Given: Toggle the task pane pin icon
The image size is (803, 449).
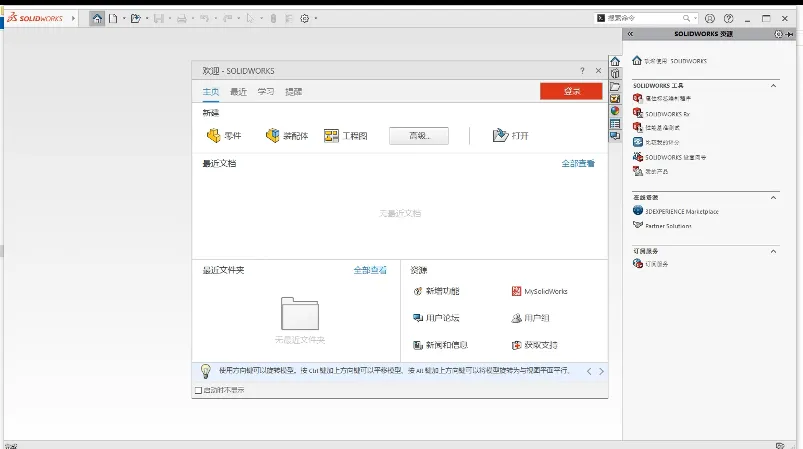Looking at the screenshot, I should (x=790, y=34).
